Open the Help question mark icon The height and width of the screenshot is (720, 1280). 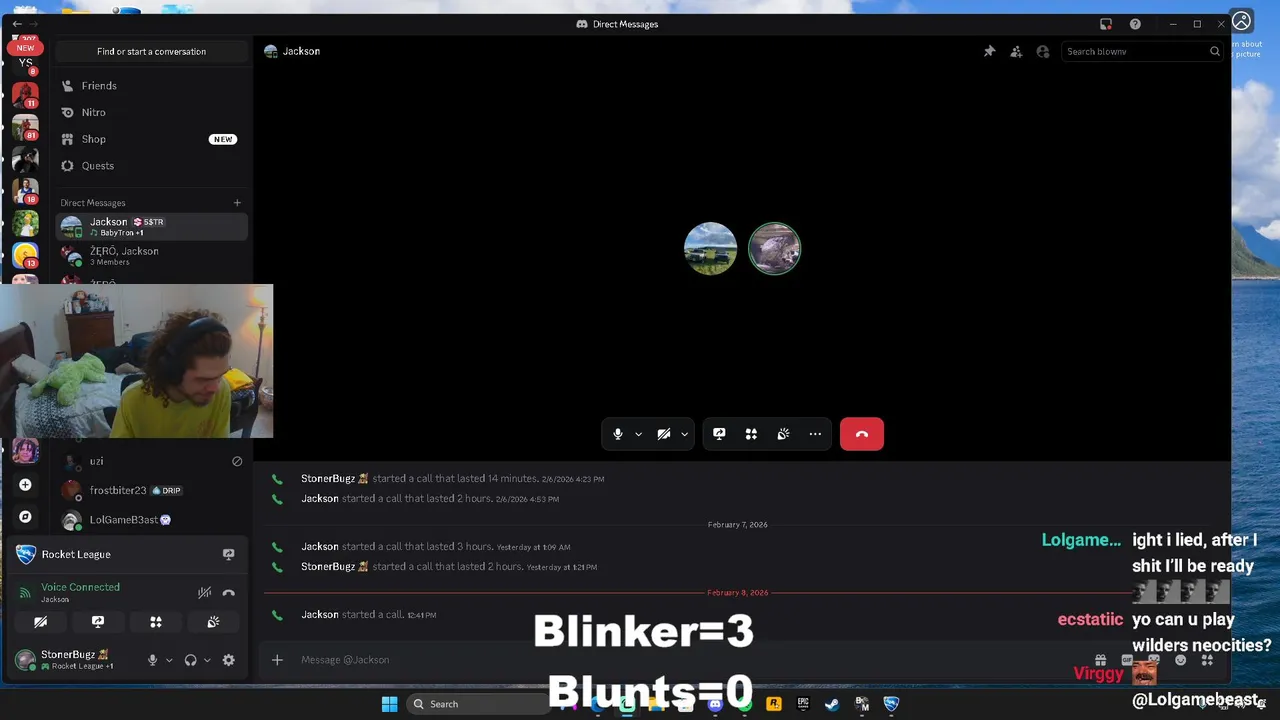coord(1135,24)
